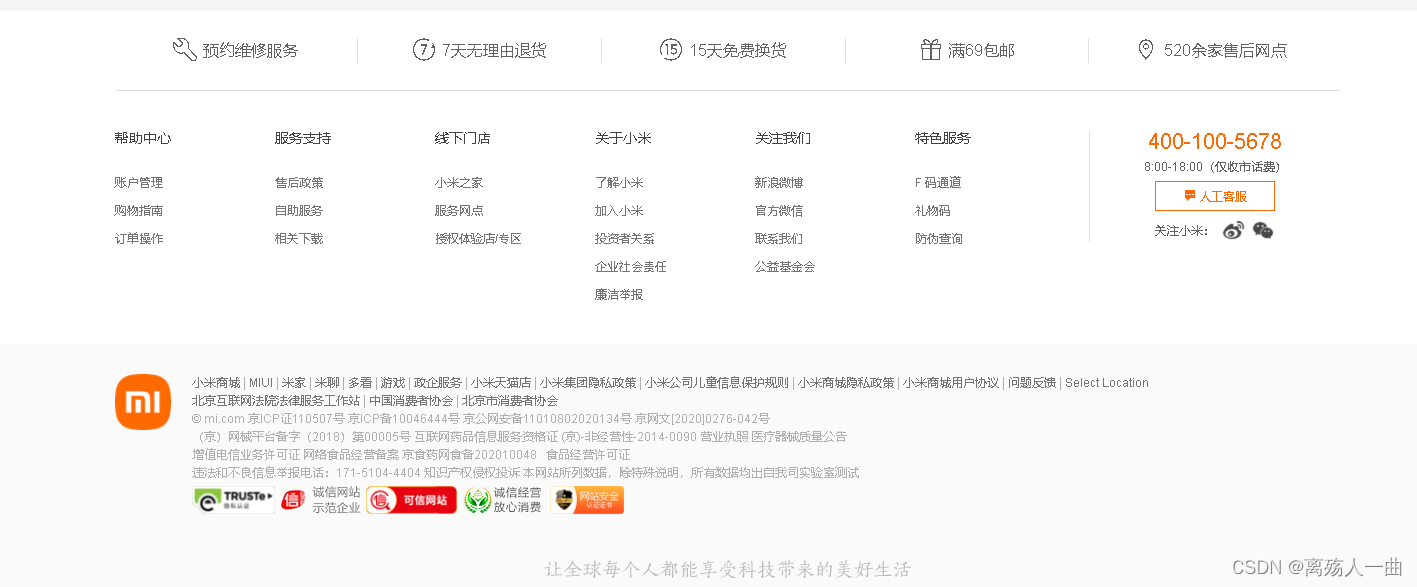The image size is (1417, 587).
Task: Open 公益基金会 link
Action: point(785,267)
